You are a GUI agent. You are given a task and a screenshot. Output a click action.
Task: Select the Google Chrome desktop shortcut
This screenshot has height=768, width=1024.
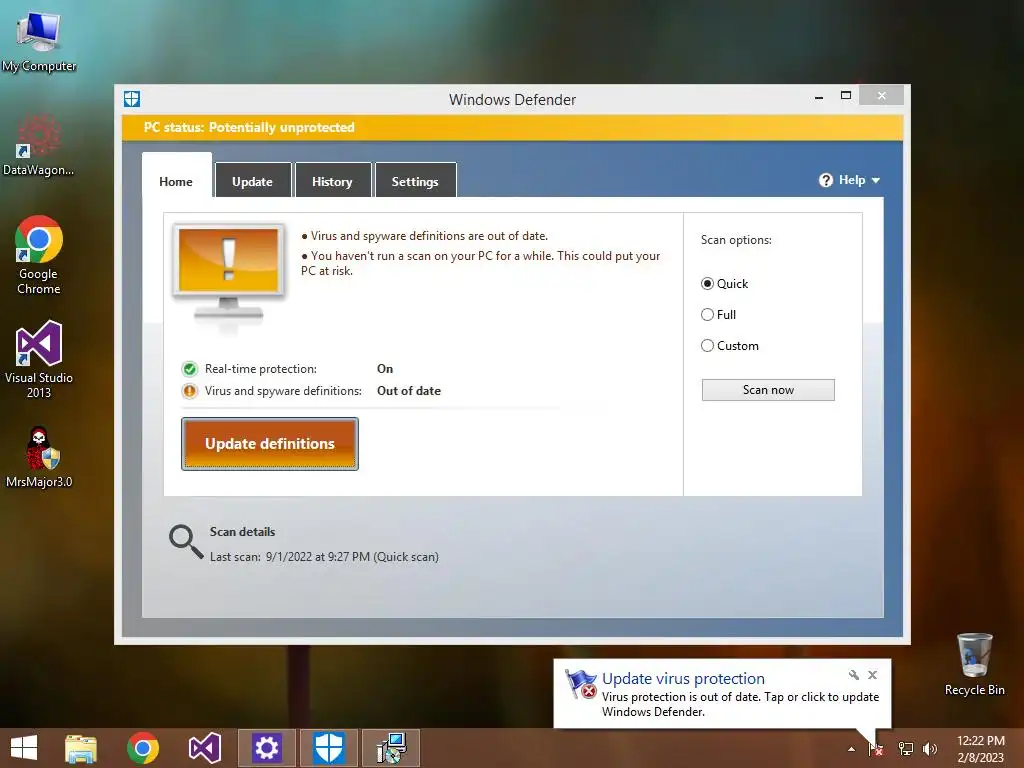click(39, 255)
